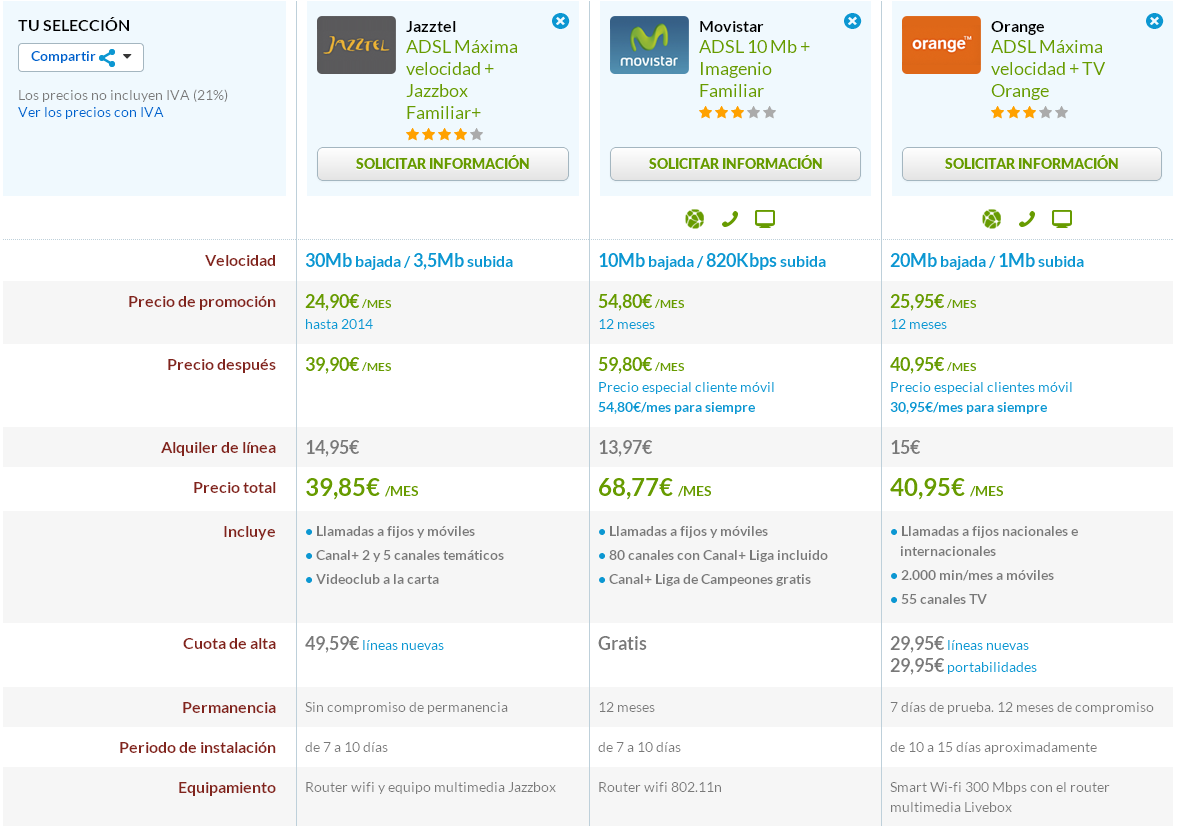Click the 'Alquiler de línea' row label
Screen dimensions: 1177x826
(x=218, y=448)
